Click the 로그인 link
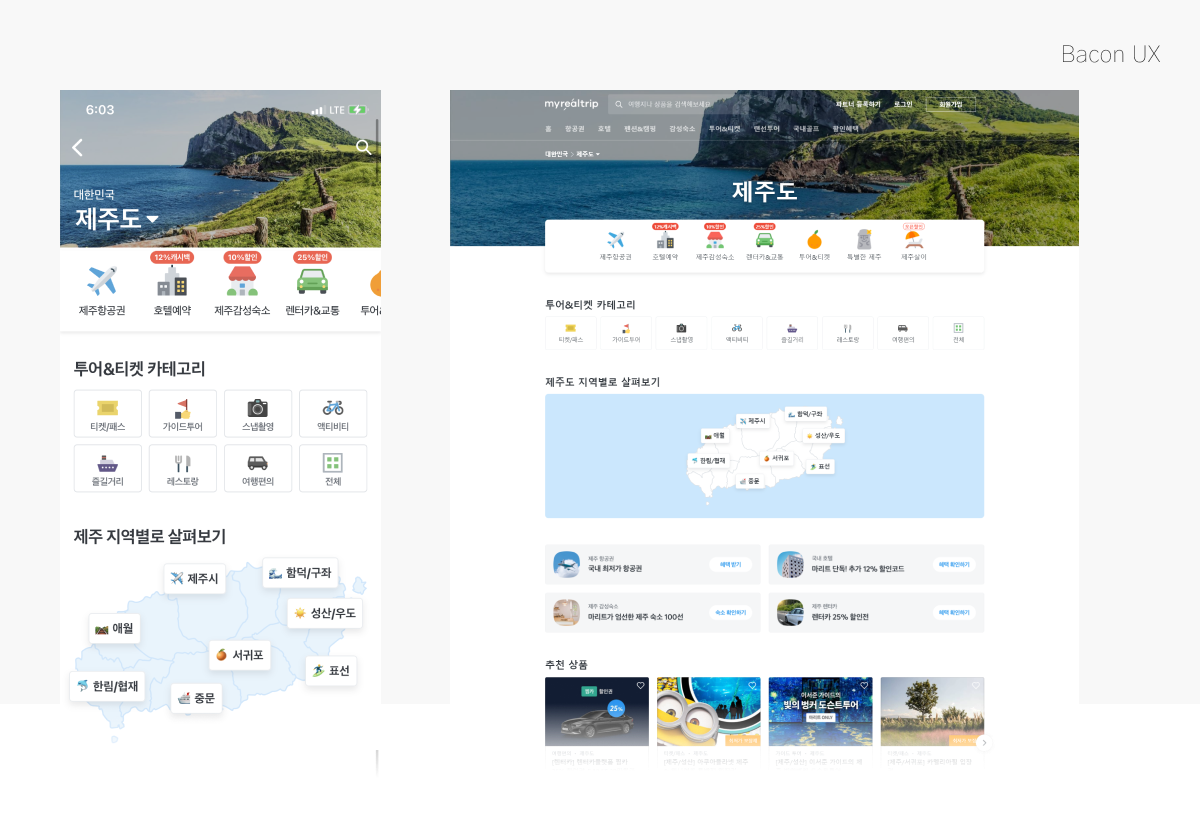Screen dimensions: 1200x840 tap(903, 104)
